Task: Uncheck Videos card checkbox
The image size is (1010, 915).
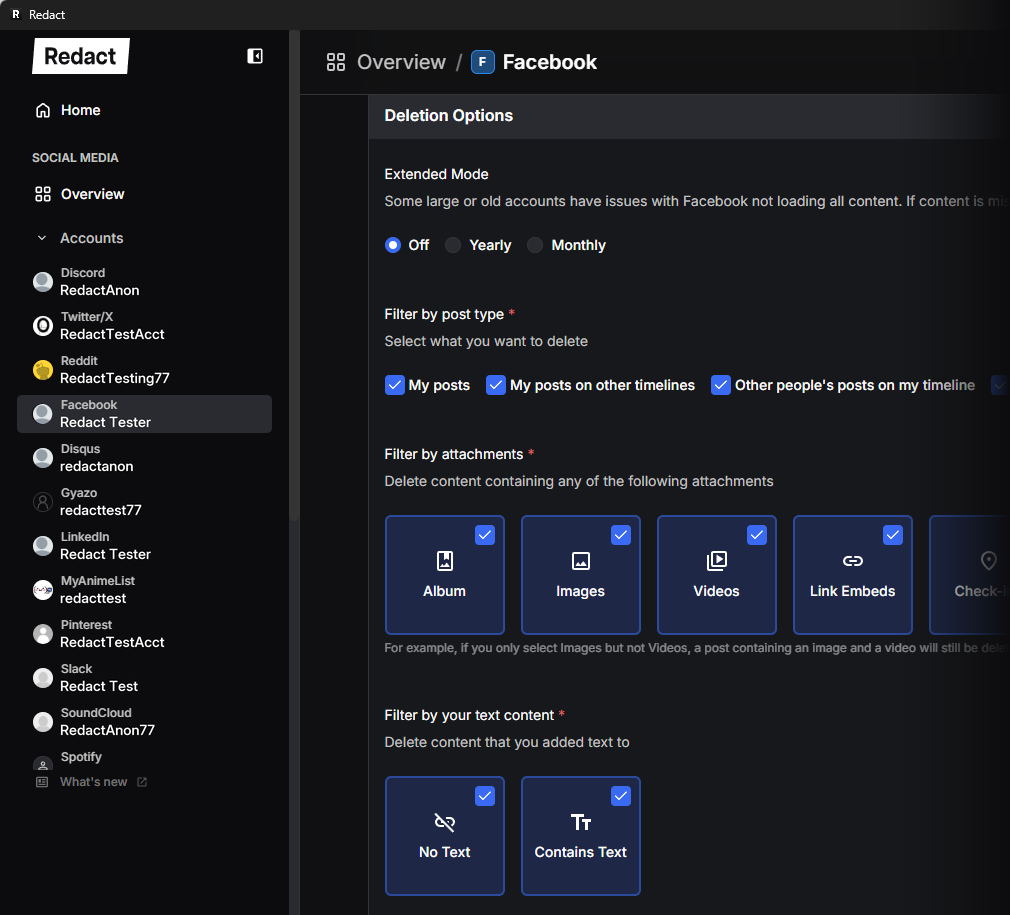Action: [756, 535]
